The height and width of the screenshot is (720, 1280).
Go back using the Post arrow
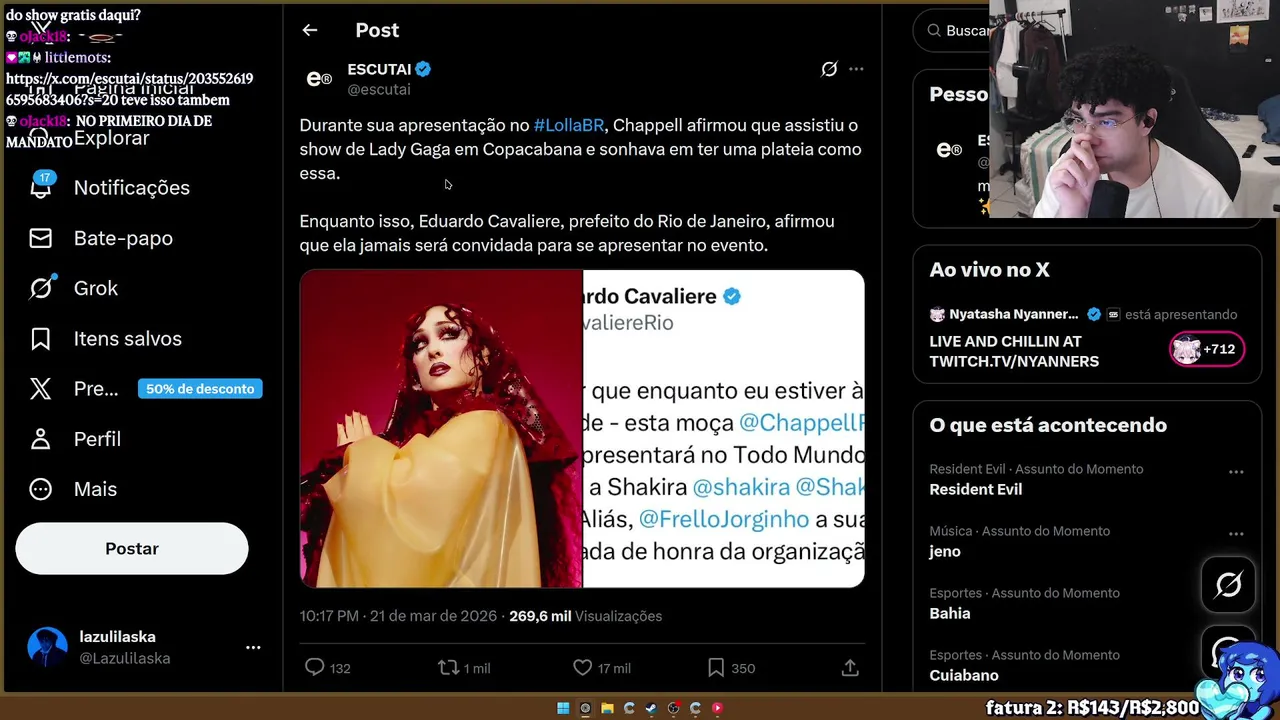click(310, 30)
